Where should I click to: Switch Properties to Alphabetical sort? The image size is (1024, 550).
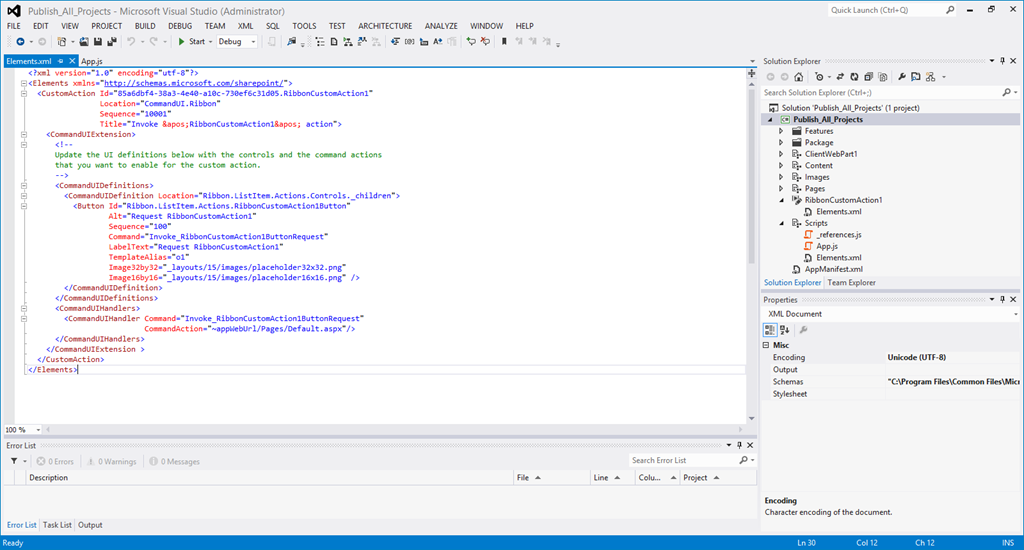click(784, 330)
